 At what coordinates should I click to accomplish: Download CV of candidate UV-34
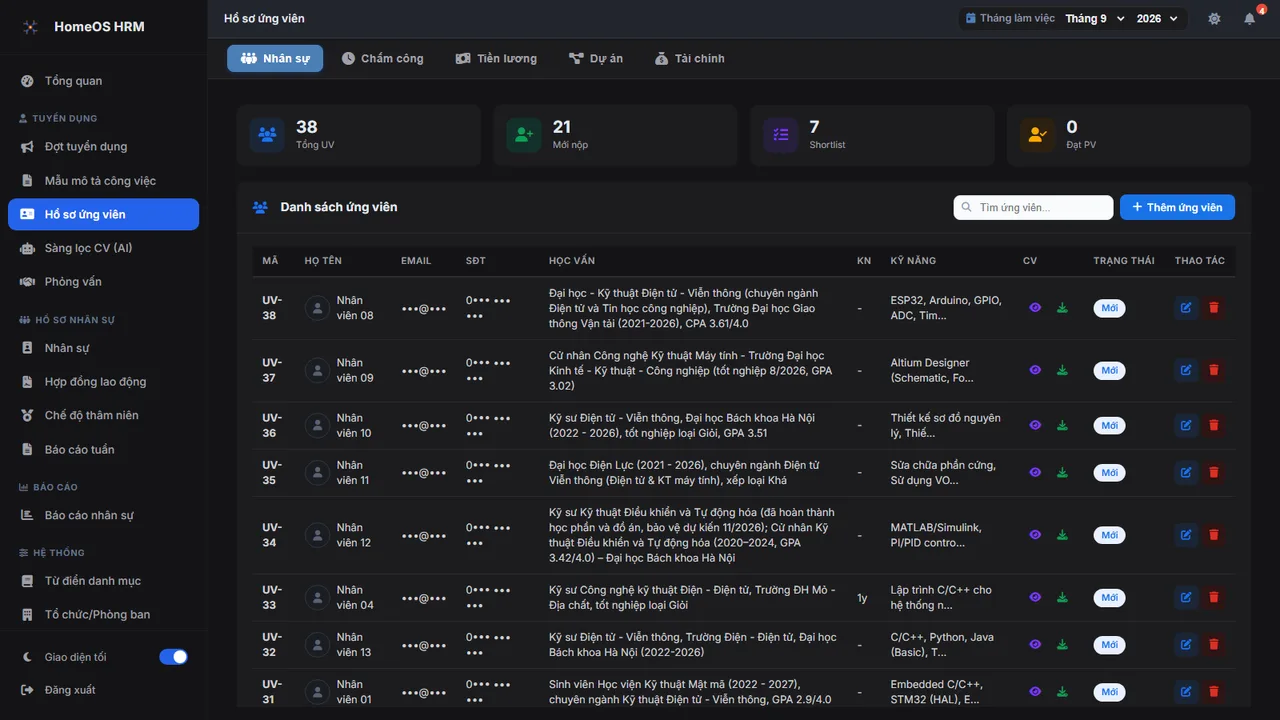point(1062,535)
